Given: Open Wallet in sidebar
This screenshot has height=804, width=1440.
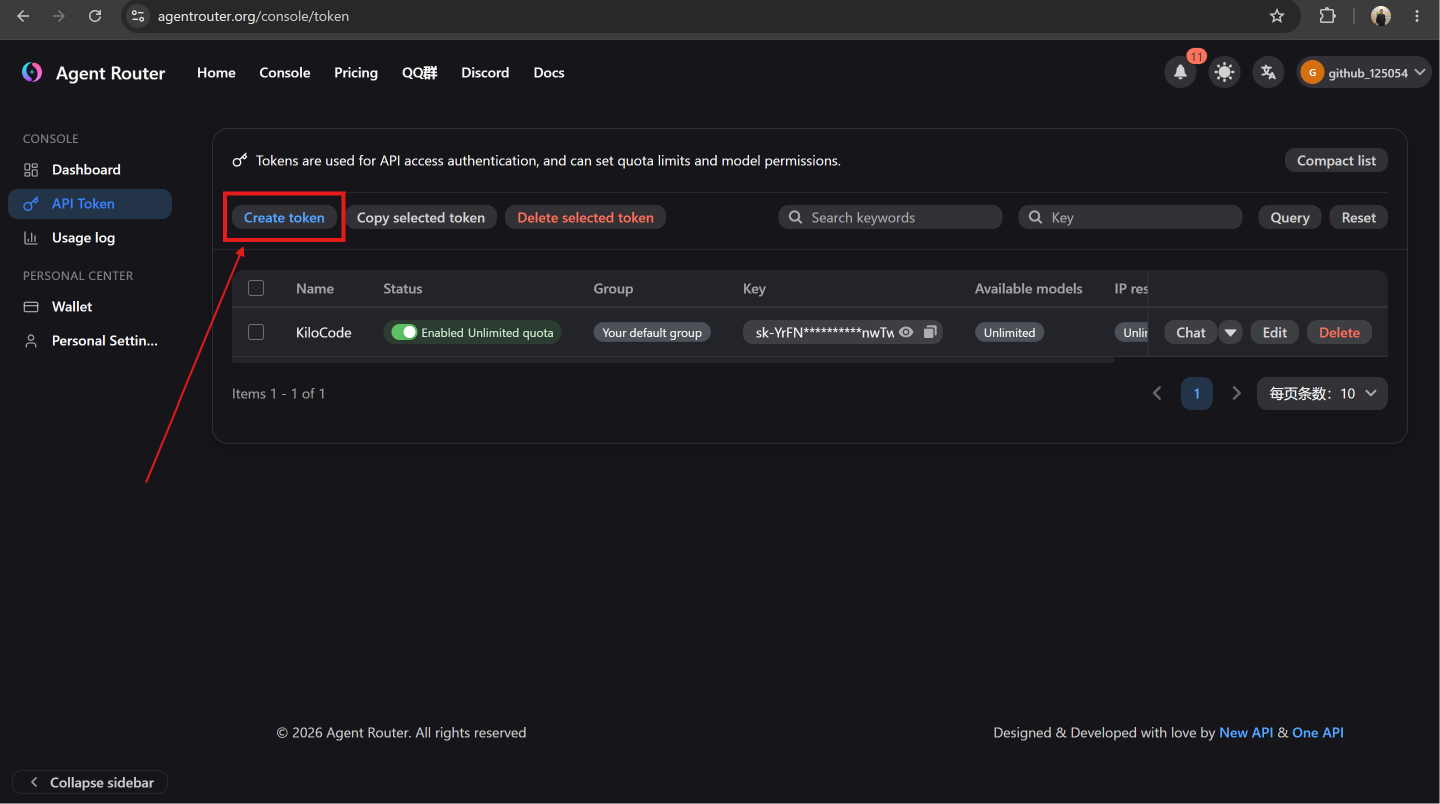Looking at the screenshot, I should point(90,306).
